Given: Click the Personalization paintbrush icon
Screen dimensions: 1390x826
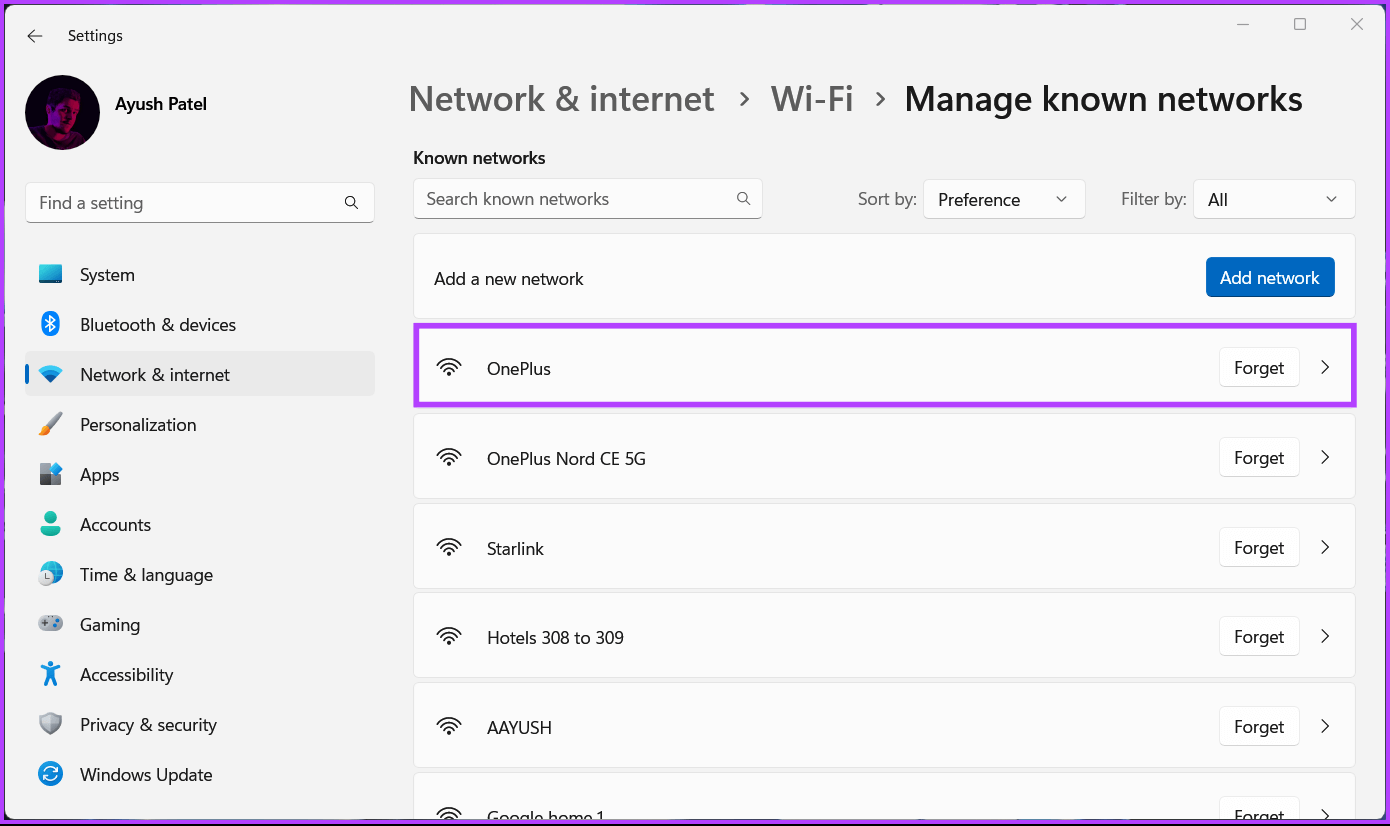Looking at the screenshot, I should [x=50, y=424].
